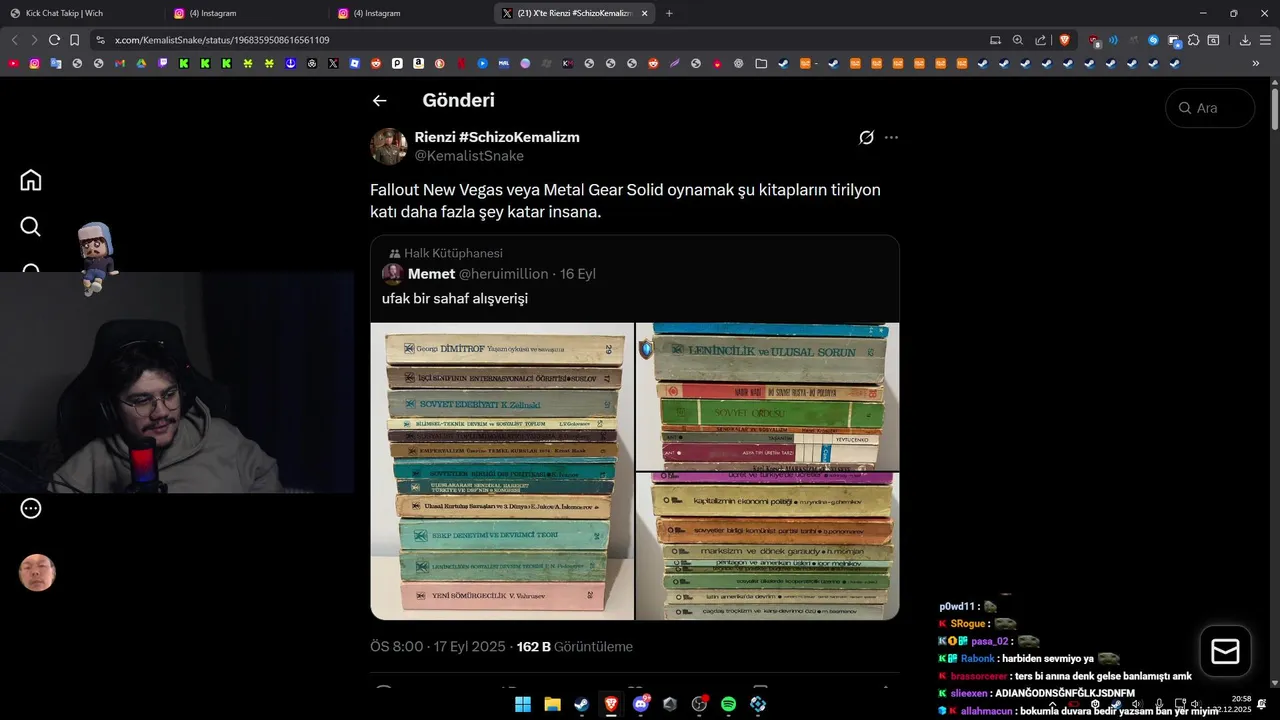Viewport: 1280px width, 720px height.
Task: Open the sidebar panel toggle icon
Action: click(x=1213, y=40)
